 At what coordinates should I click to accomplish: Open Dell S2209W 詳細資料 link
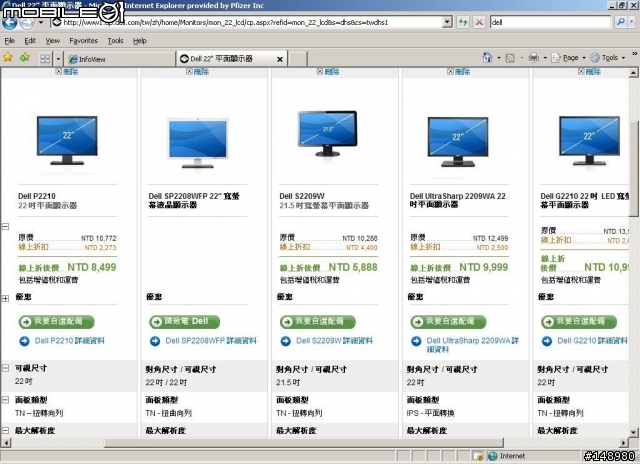point(334,341)
